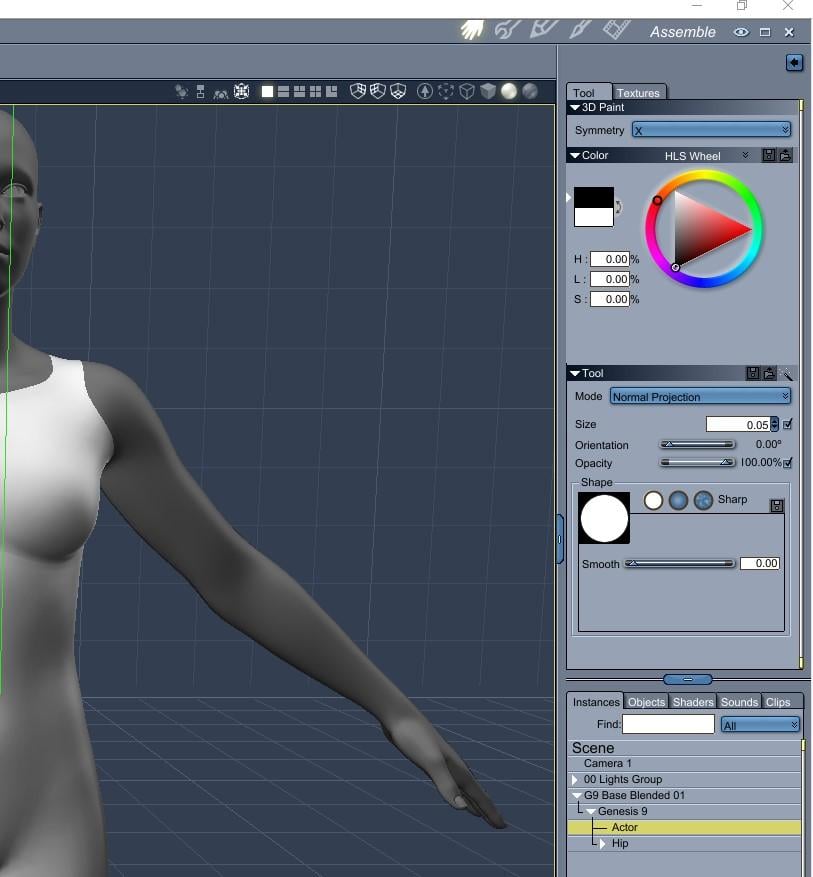The height and width of the screenshot is (877, 813).
Task: Collapse the Tool section header
Action: coord(575,373)
